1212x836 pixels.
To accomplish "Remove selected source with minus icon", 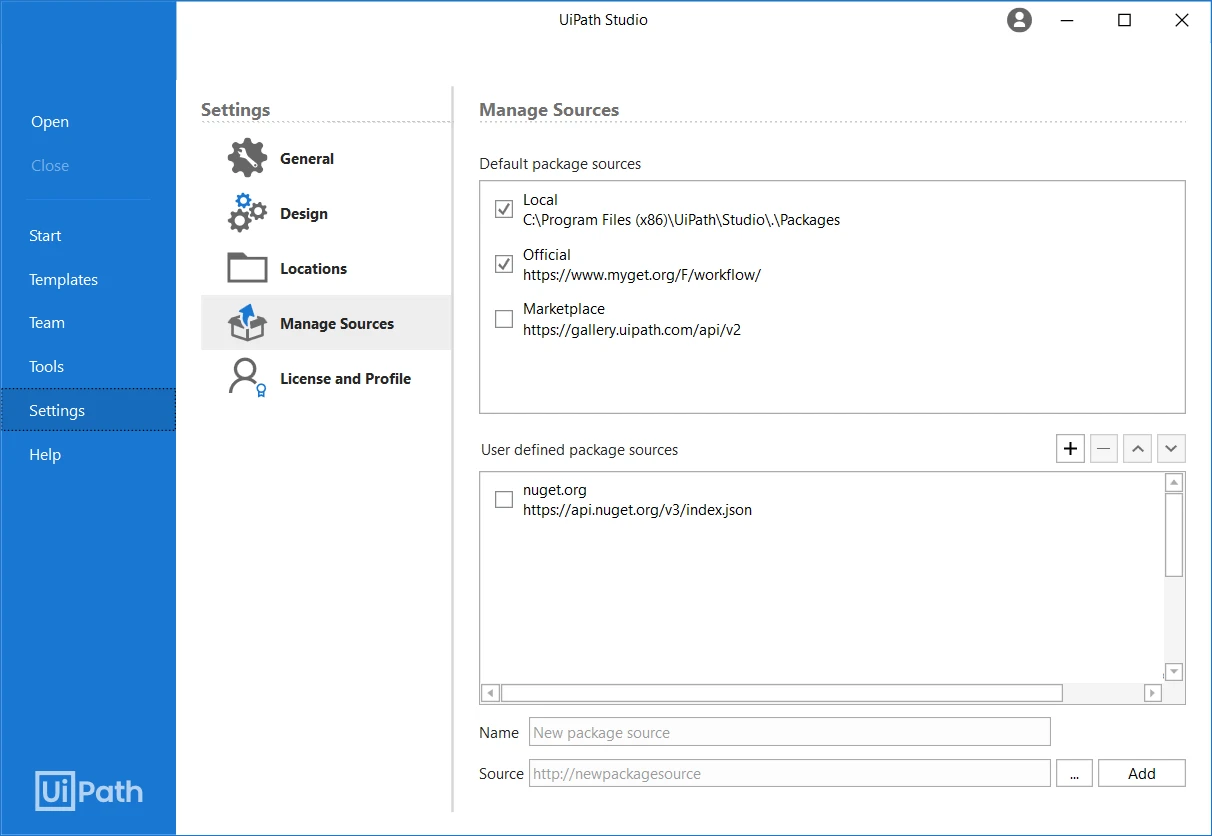I will tap(1103, 449).
